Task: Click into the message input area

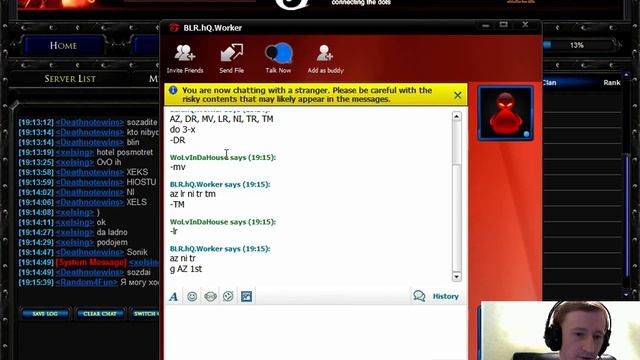Action: [316, 333]
